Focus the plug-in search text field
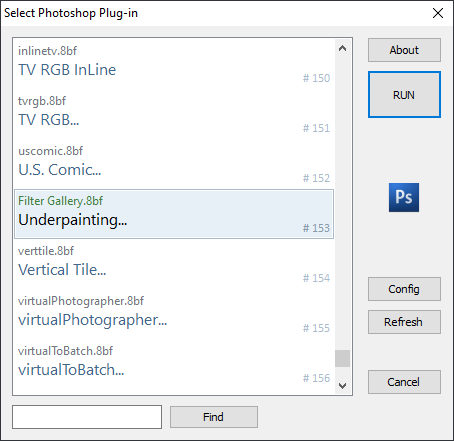454x441 pixels. point(87,417)
